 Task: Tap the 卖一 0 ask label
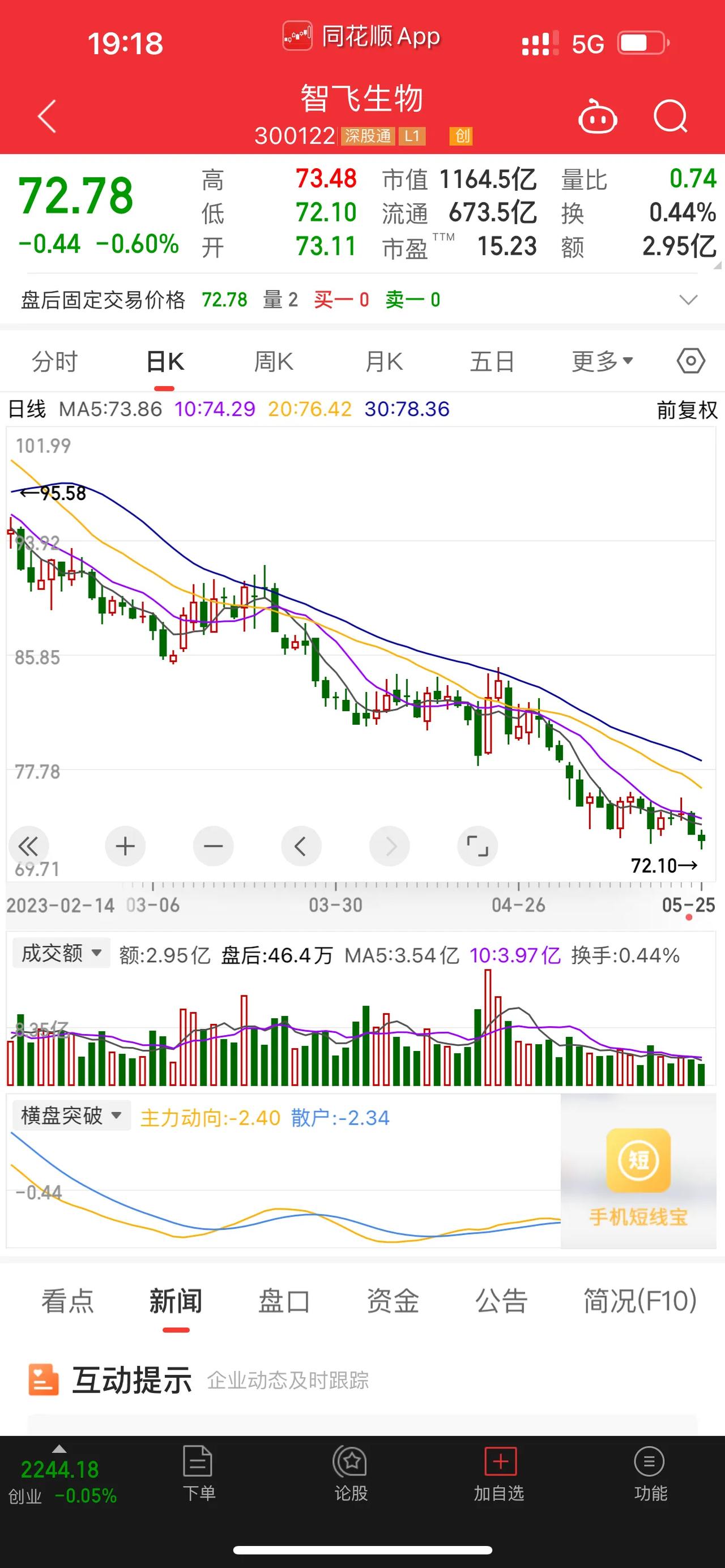click(x=413, y=300)
